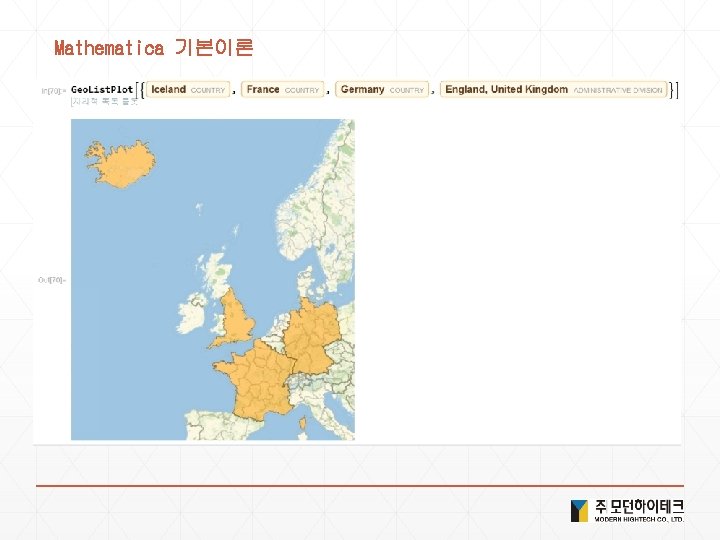The width and height of the screenshot is (720, 540).
Task: Click highlighted Iceland on the map
Action: (x=122, y=164)
